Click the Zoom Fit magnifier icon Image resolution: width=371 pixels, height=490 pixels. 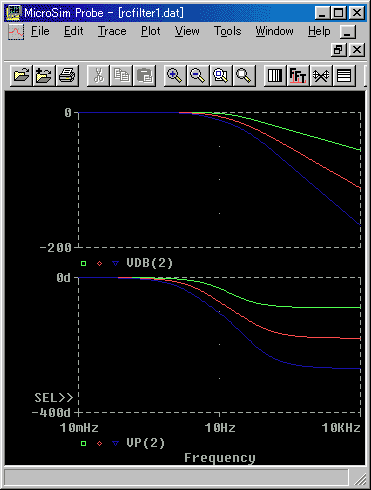point(244,75)
